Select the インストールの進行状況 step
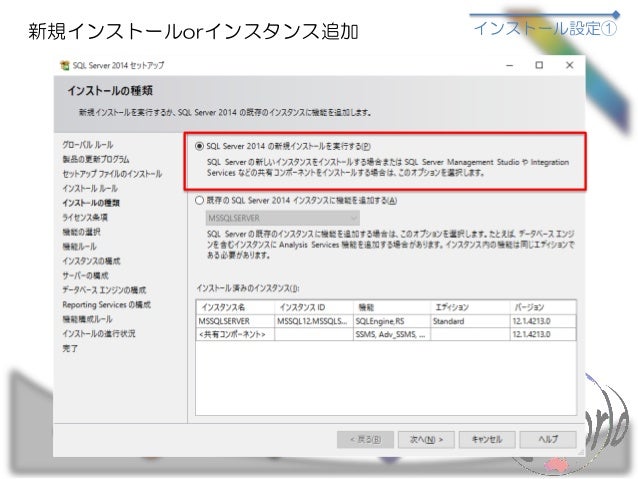 click(99, 334)
